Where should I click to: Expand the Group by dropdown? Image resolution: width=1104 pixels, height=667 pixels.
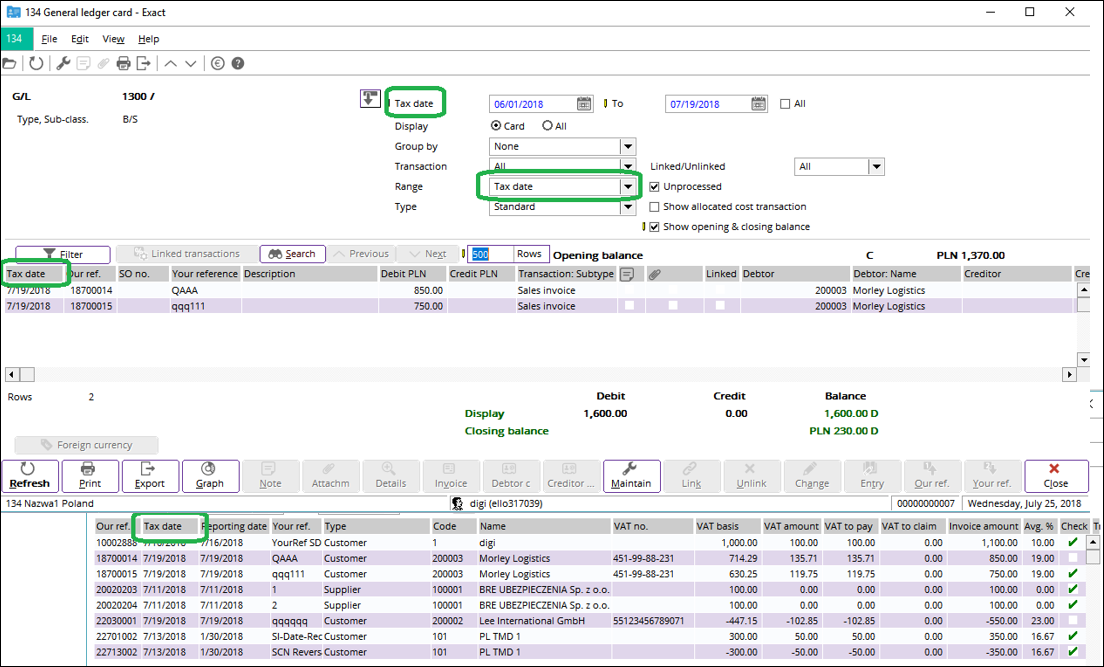coord(627,147)
